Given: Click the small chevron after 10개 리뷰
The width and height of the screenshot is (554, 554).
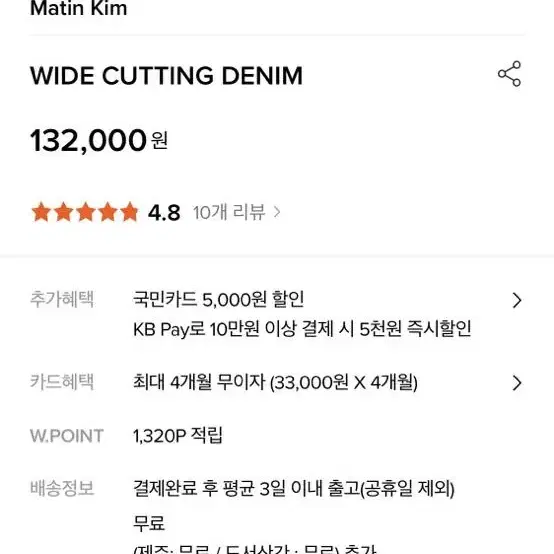Looking at the screenshot, I should [x=277, y=212].
